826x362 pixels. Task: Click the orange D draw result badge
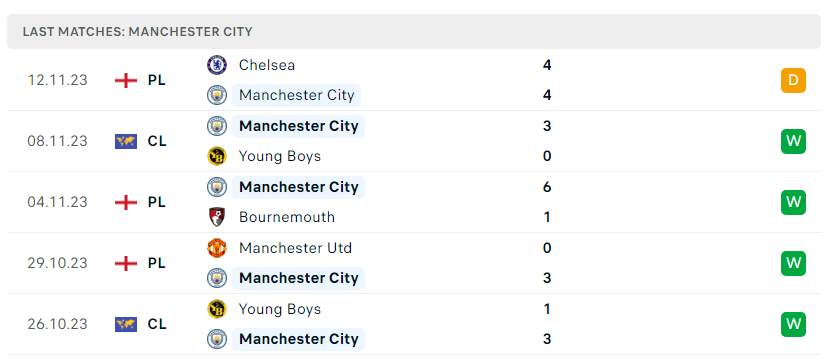(x=793, y=81)
